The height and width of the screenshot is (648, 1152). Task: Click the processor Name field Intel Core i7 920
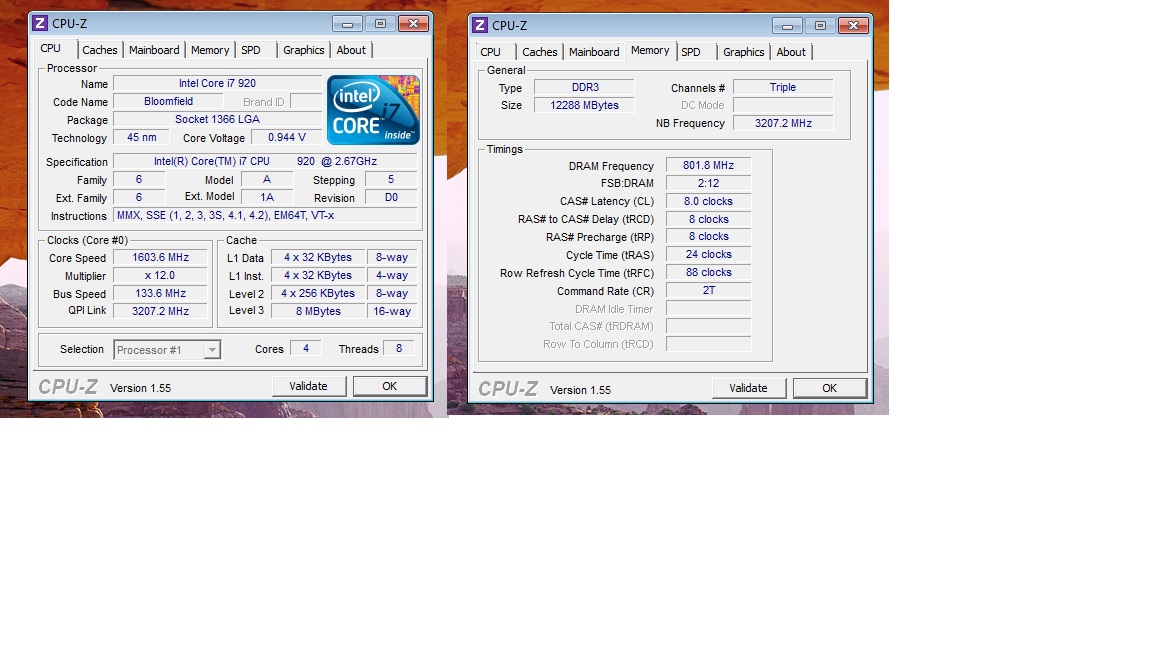coord(217,84)
